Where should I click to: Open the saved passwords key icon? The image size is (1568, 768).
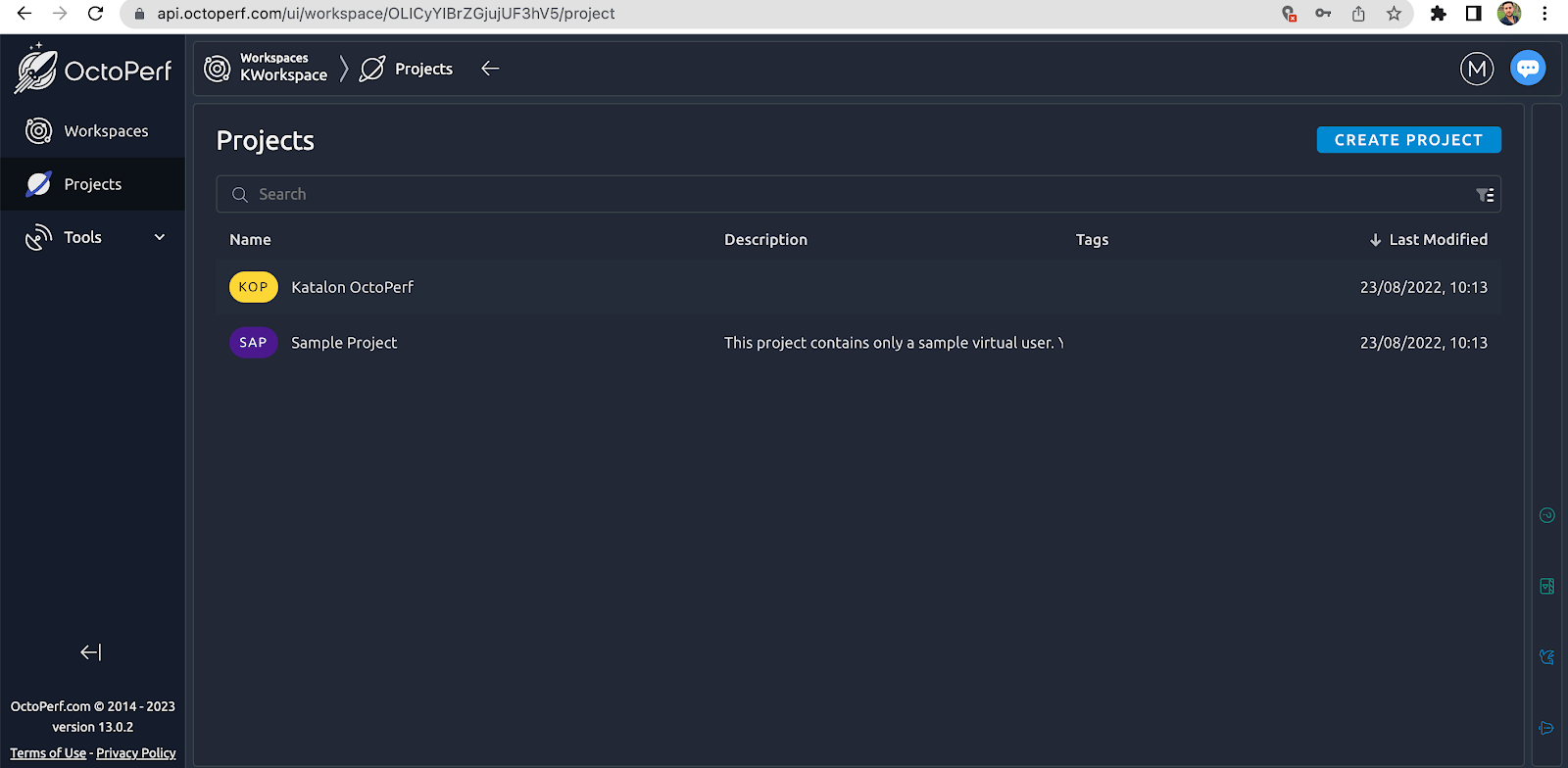(x=1323, y=14)
